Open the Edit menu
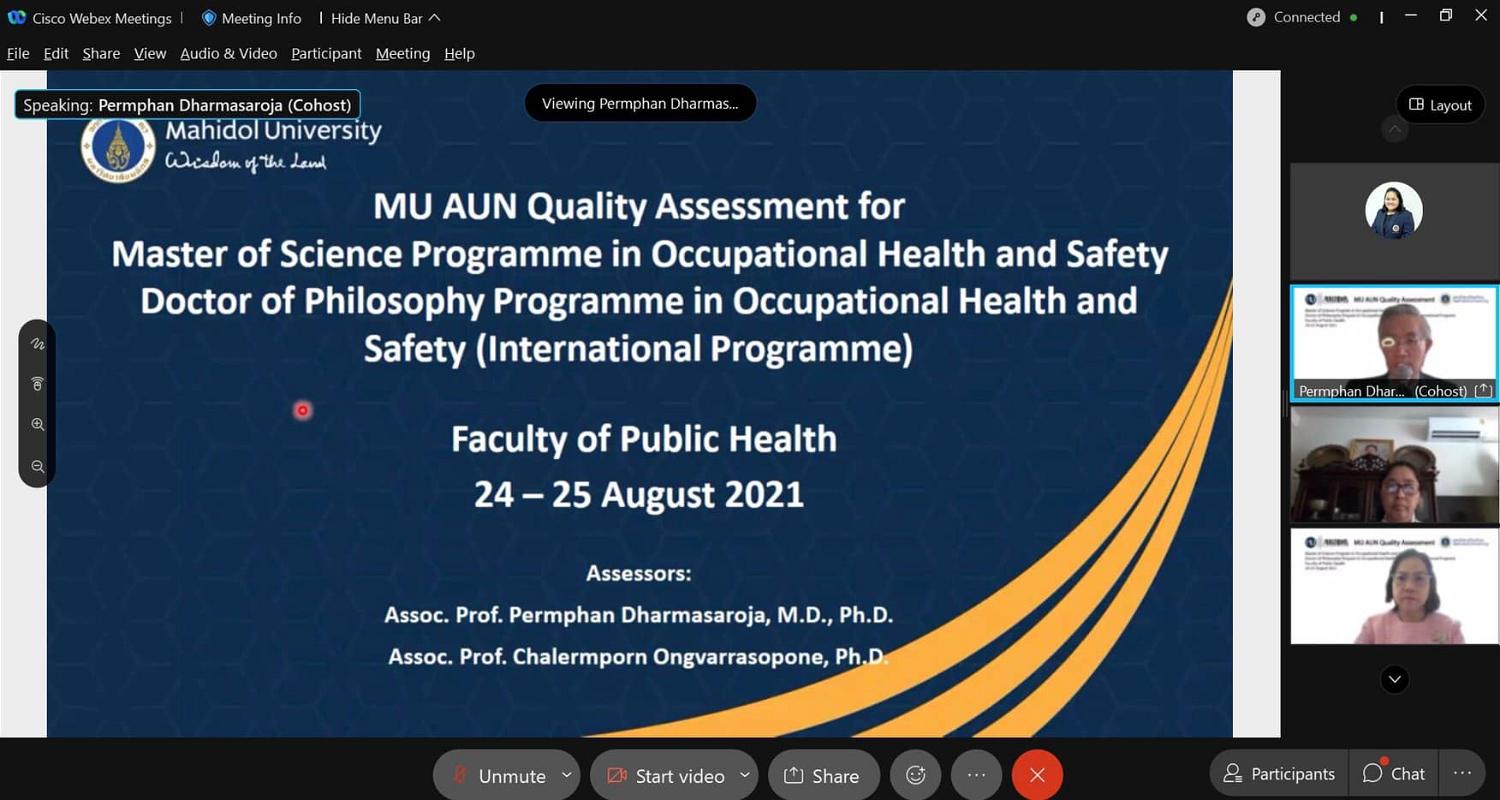Image resolution: width=1500 pixels, height=800 pixels. pyautogui.click(x=56, y=53)
